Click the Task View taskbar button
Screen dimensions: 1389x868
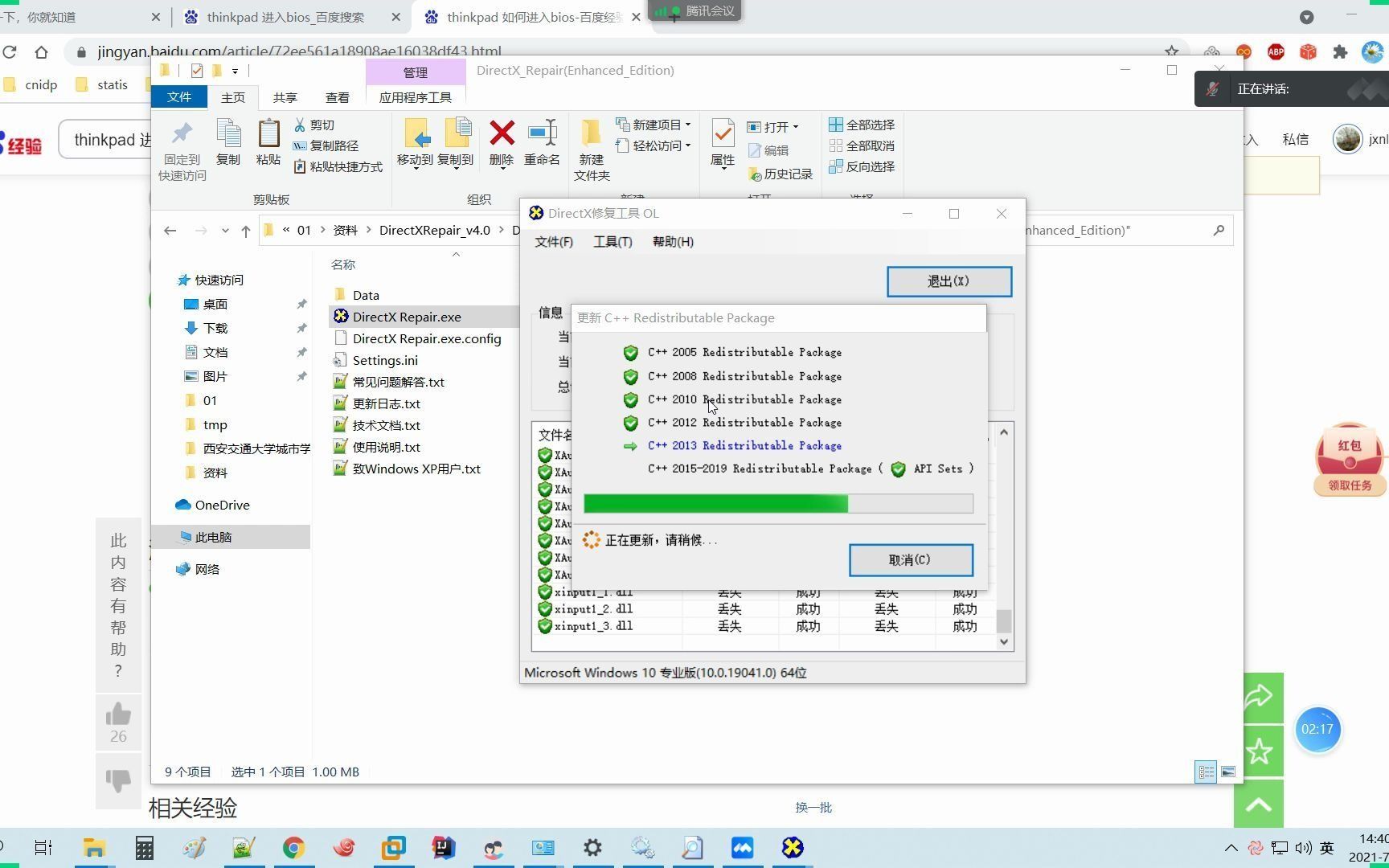pos(43,848)
